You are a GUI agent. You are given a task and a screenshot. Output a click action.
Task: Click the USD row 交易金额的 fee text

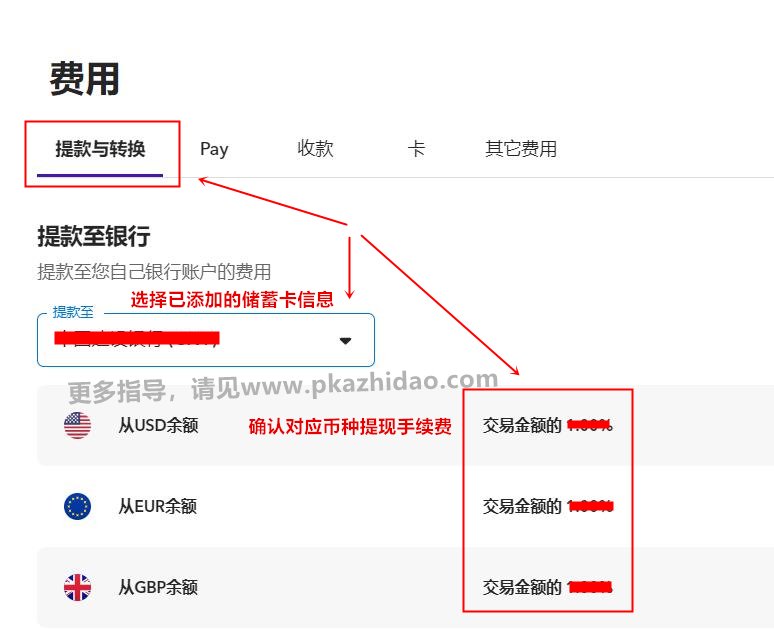pyautogui.click(x=548, y=425)
